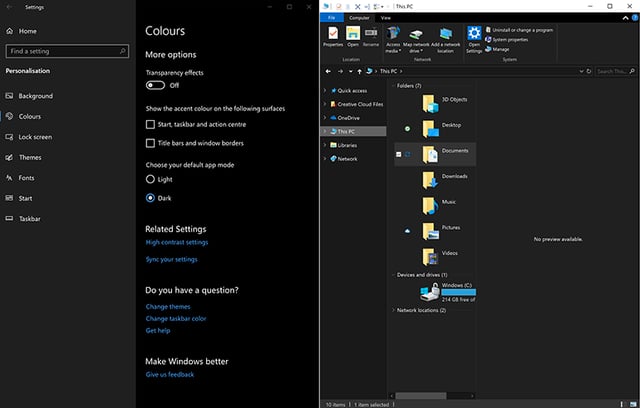
Task: Click Sync your settings link
Action: (x=171, y=259)
